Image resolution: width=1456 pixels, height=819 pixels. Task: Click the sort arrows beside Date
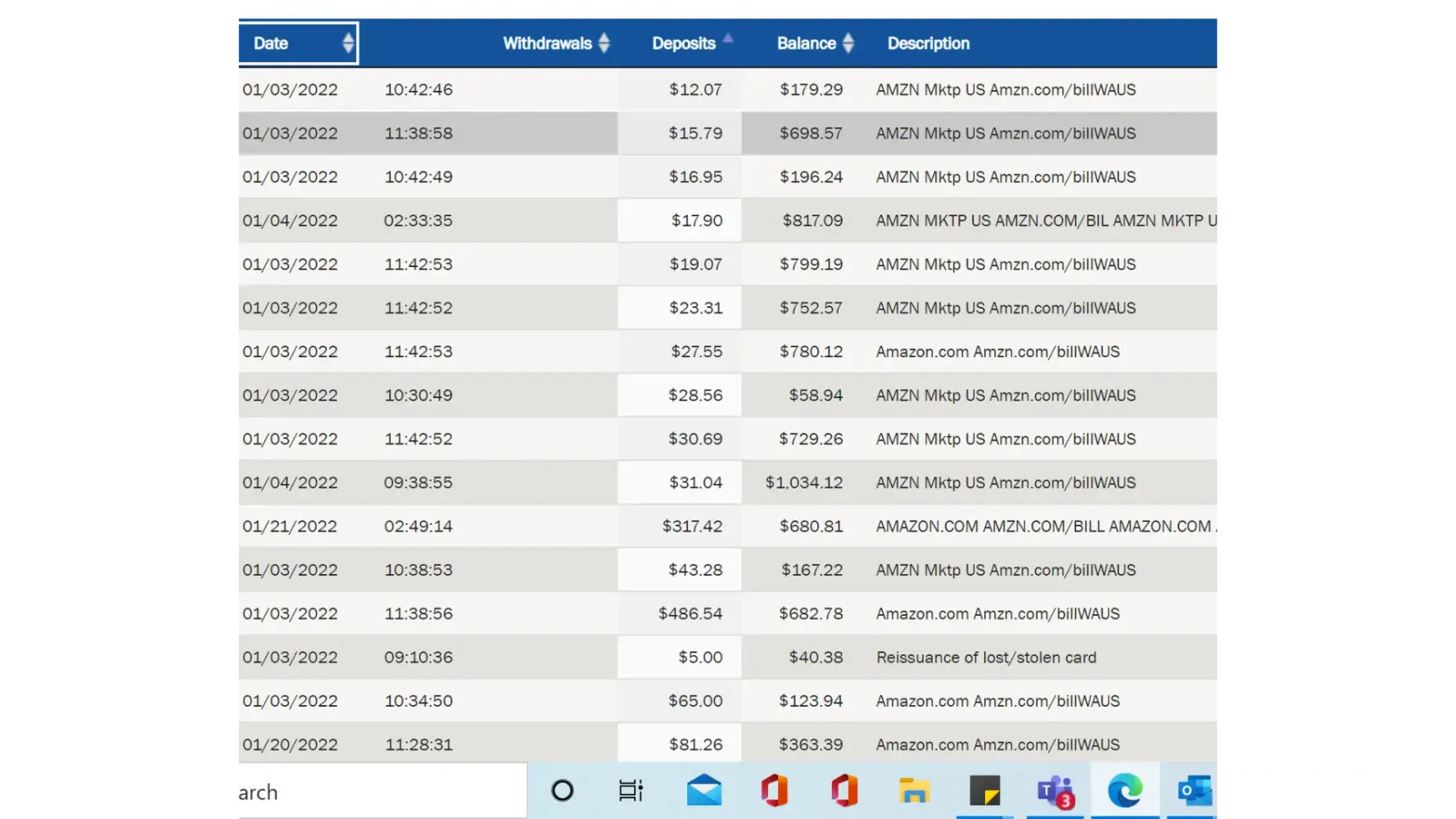pyautogui.click(x=348, y=43)
